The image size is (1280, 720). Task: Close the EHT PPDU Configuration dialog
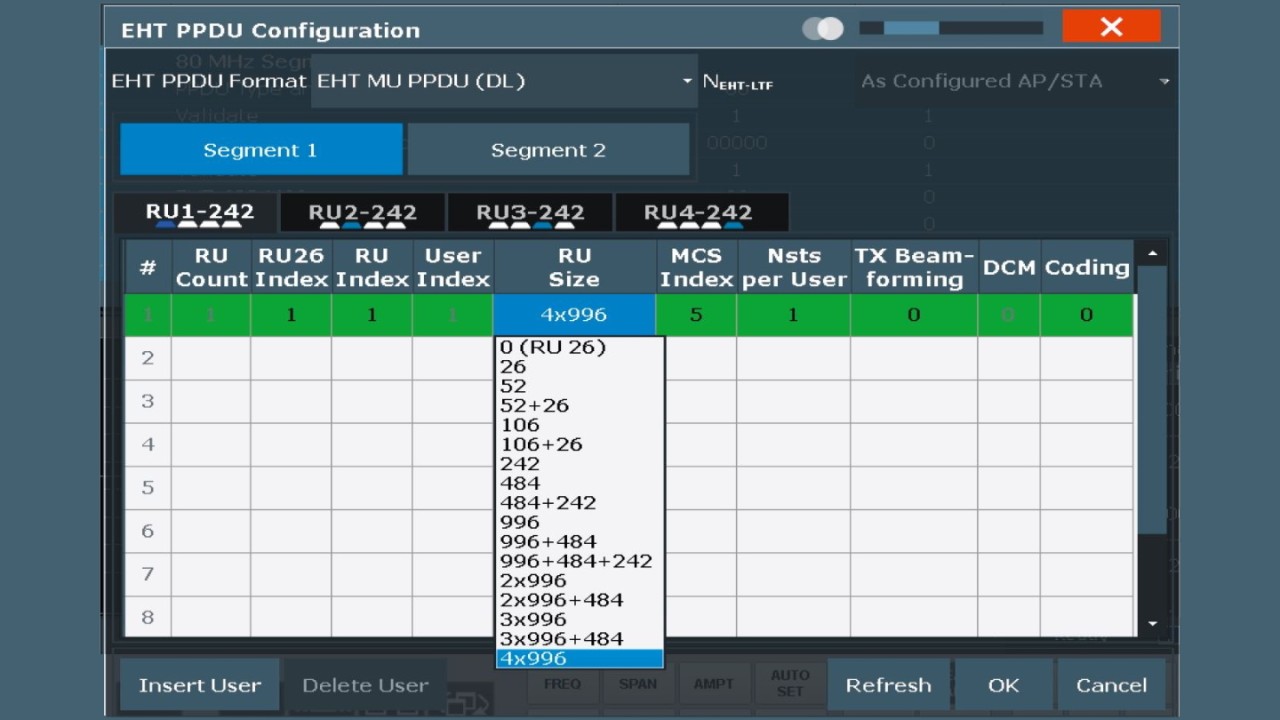coord(1111,27)
